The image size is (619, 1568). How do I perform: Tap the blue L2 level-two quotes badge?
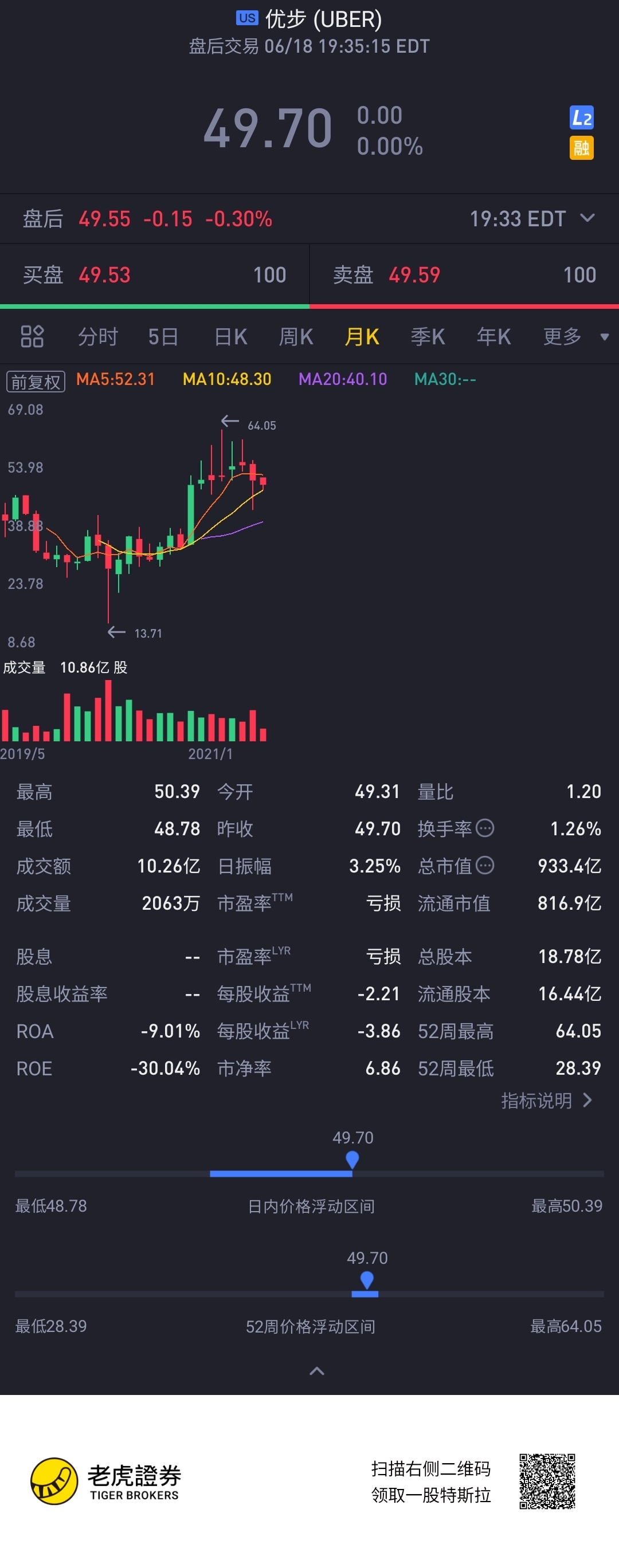pos(581,117)
